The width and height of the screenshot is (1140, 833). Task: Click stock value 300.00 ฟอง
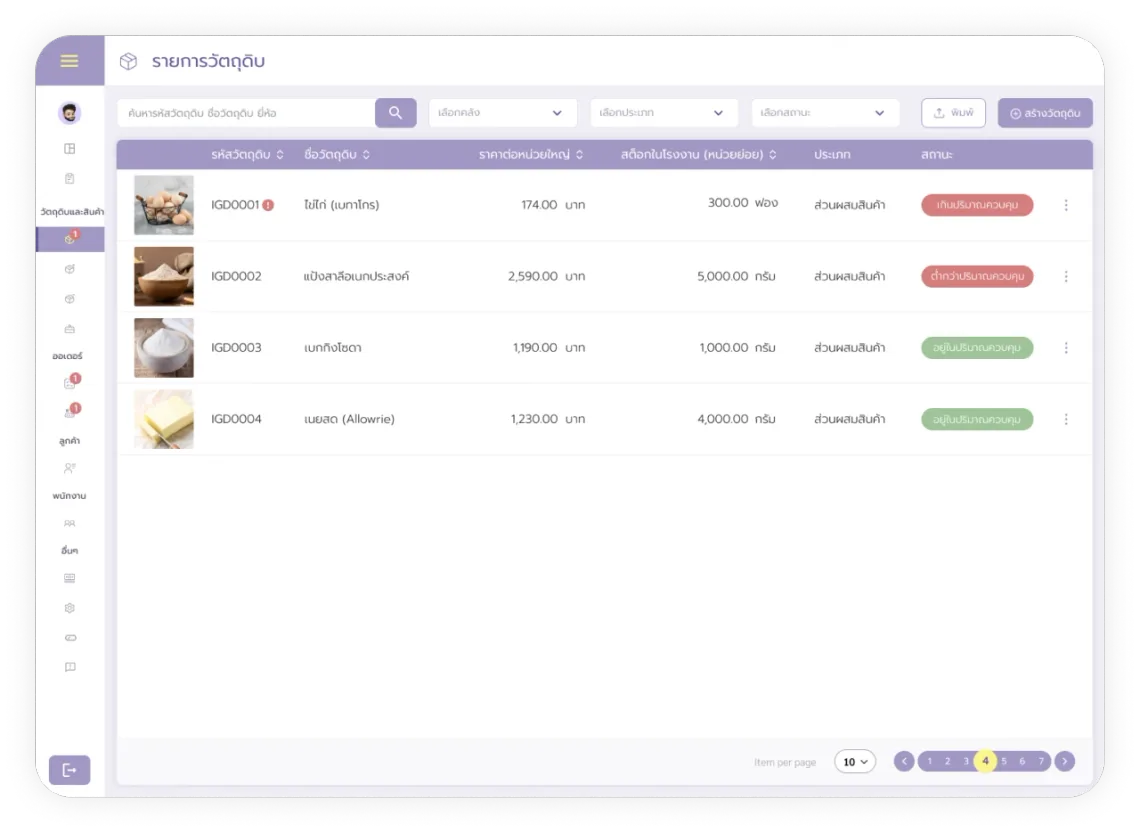tap(743, 203)
